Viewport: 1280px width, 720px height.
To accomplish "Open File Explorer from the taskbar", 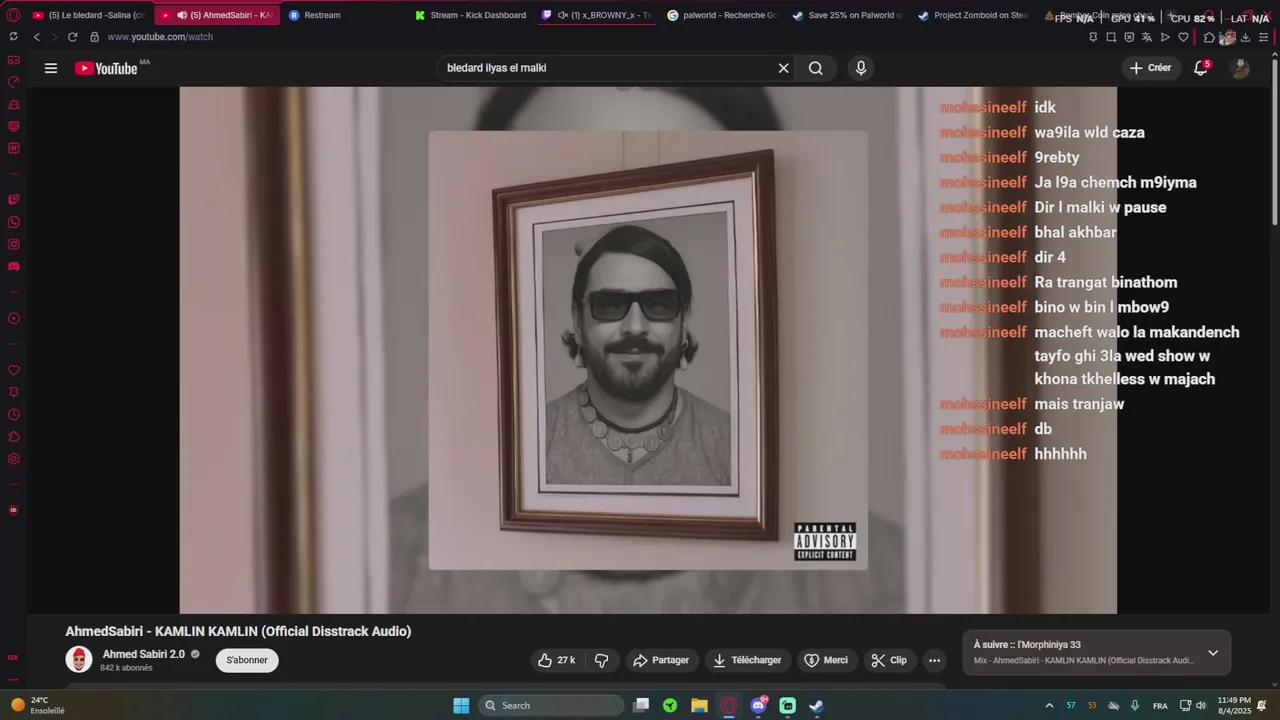I will (699, 705).
